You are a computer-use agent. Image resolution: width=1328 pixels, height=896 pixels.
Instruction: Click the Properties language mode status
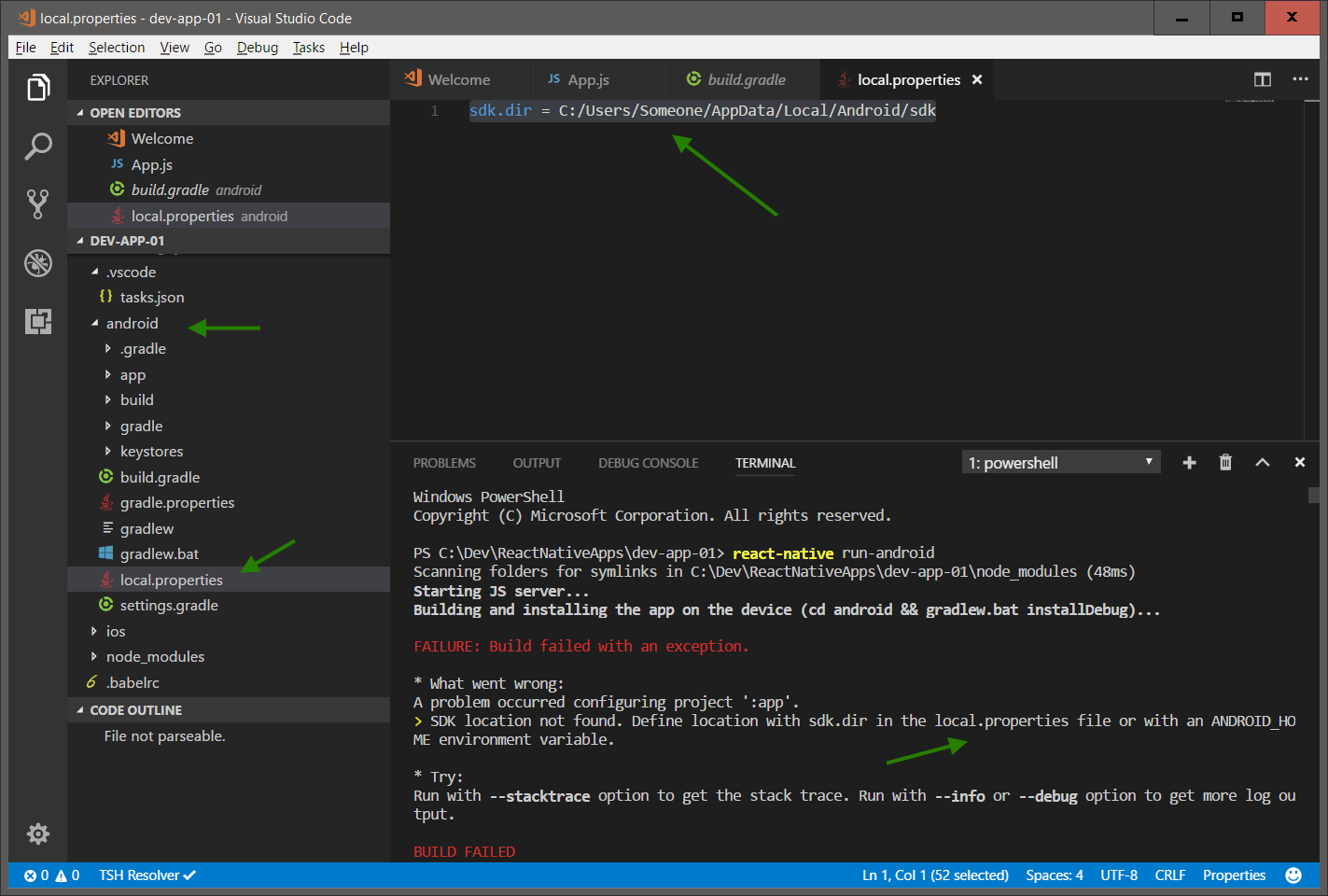[1234, 875]
